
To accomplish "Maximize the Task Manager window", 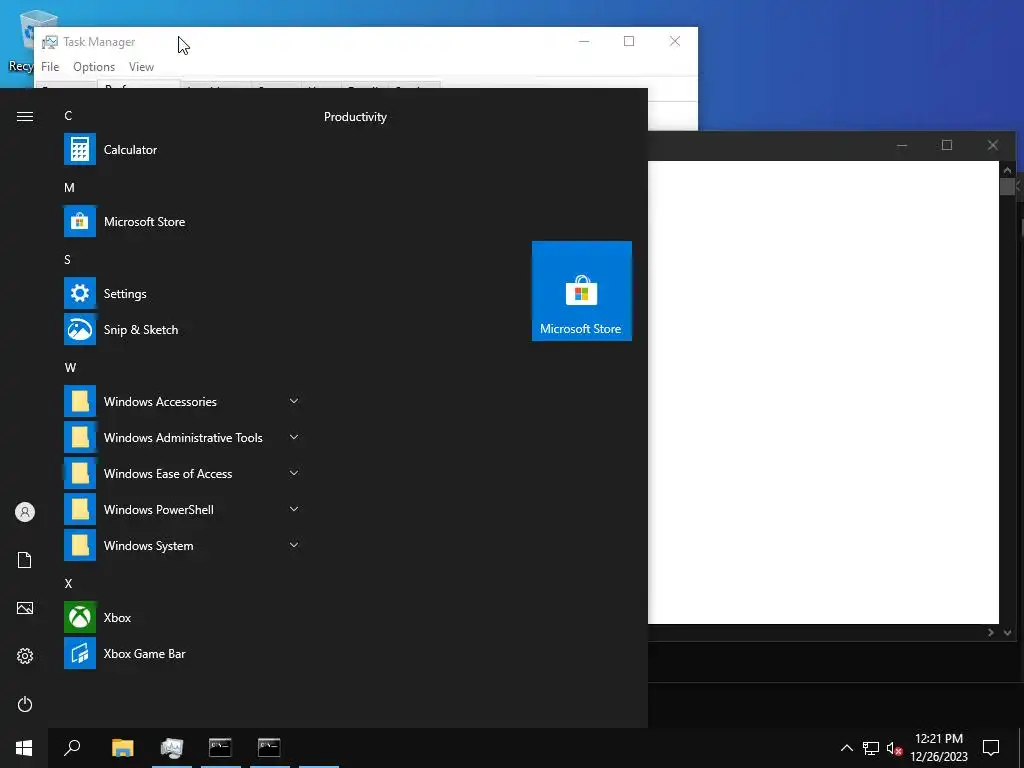I will (x=629, y=41).
